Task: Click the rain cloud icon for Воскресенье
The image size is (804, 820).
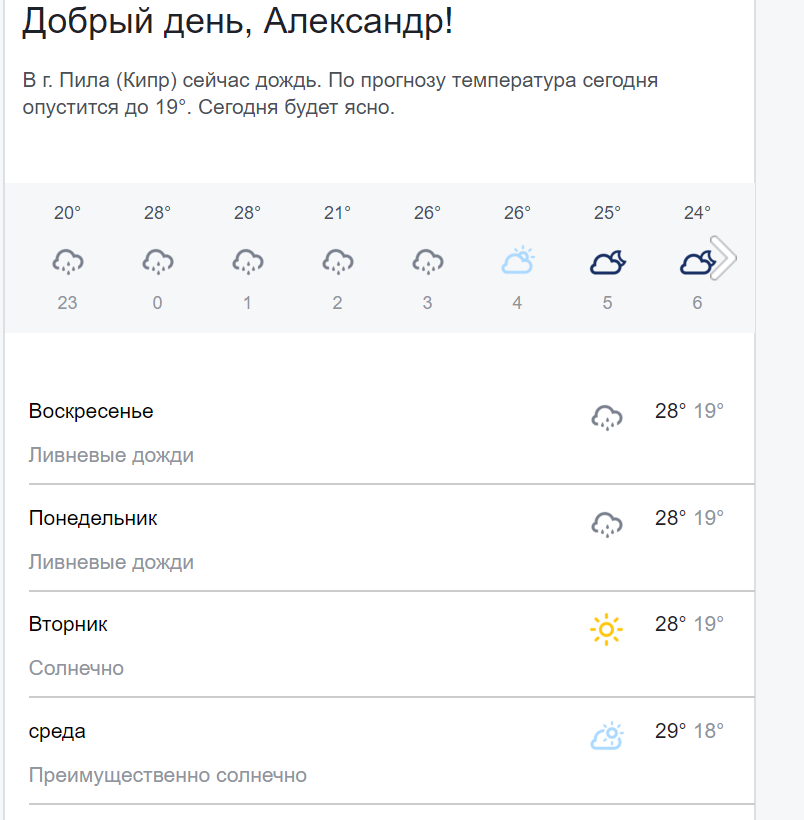Action: (x=606, y=416)
